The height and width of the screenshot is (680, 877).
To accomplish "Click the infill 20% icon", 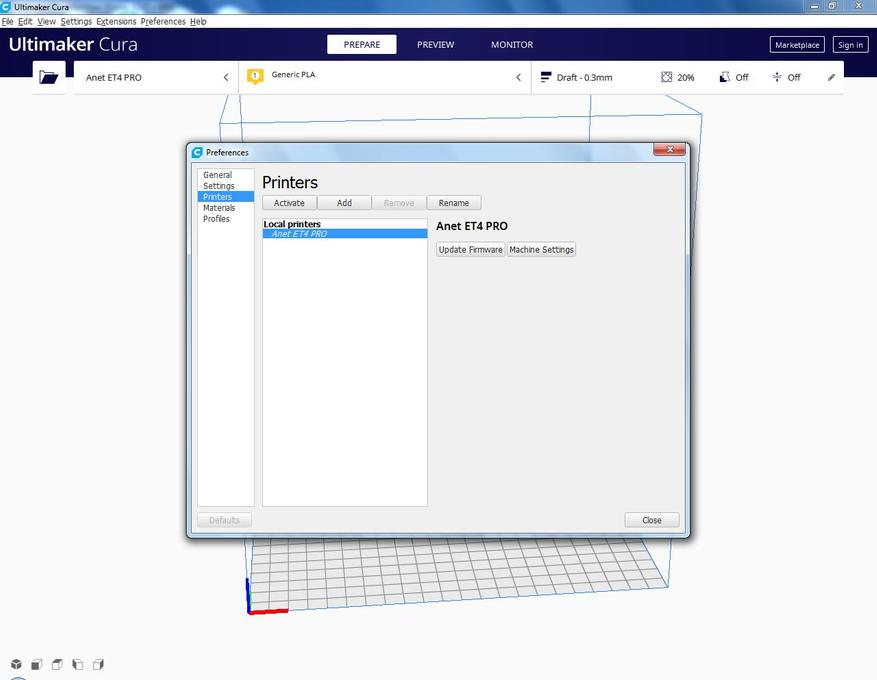I will point(667,77).
